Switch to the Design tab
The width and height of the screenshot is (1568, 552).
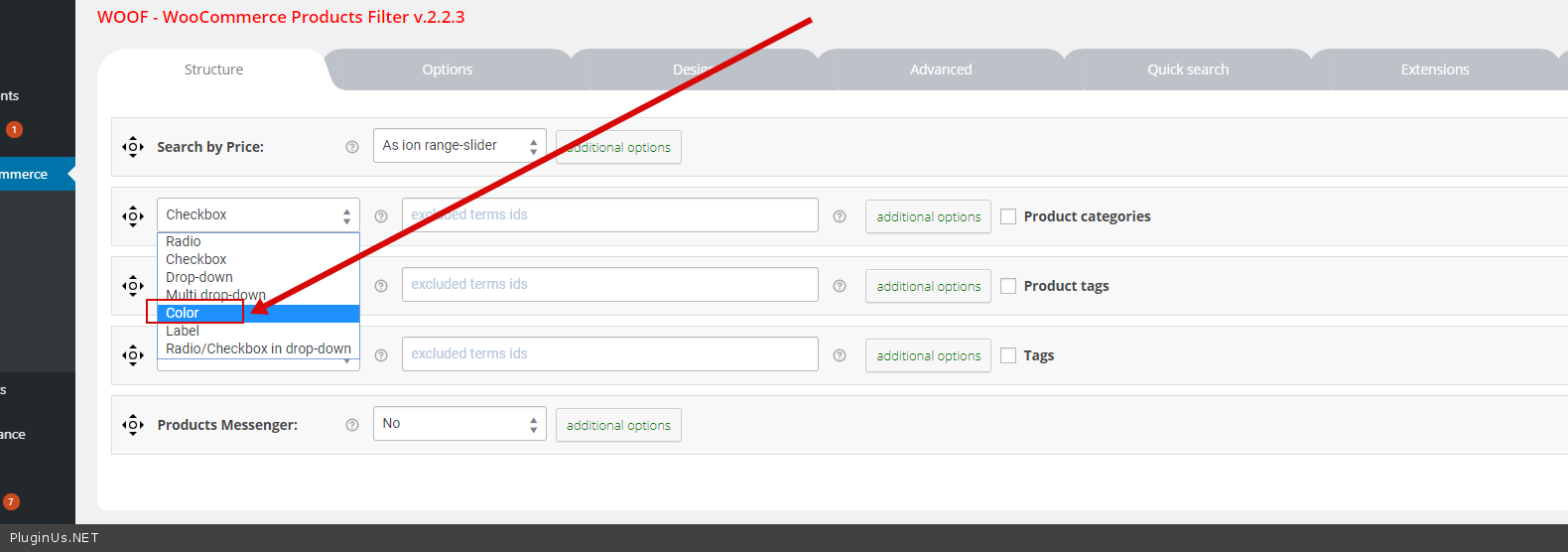click(694, 69)
